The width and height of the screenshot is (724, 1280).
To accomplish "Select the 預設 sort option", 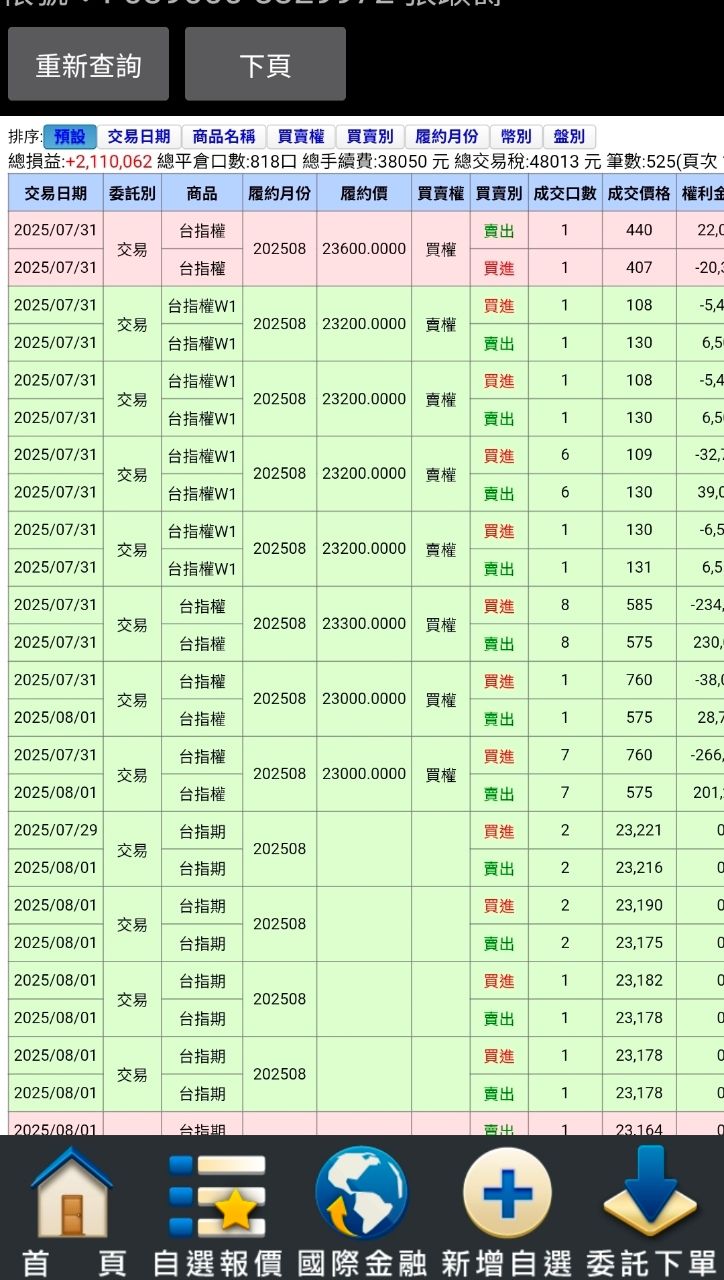I will pyautogui.click(x=70, y=137).
